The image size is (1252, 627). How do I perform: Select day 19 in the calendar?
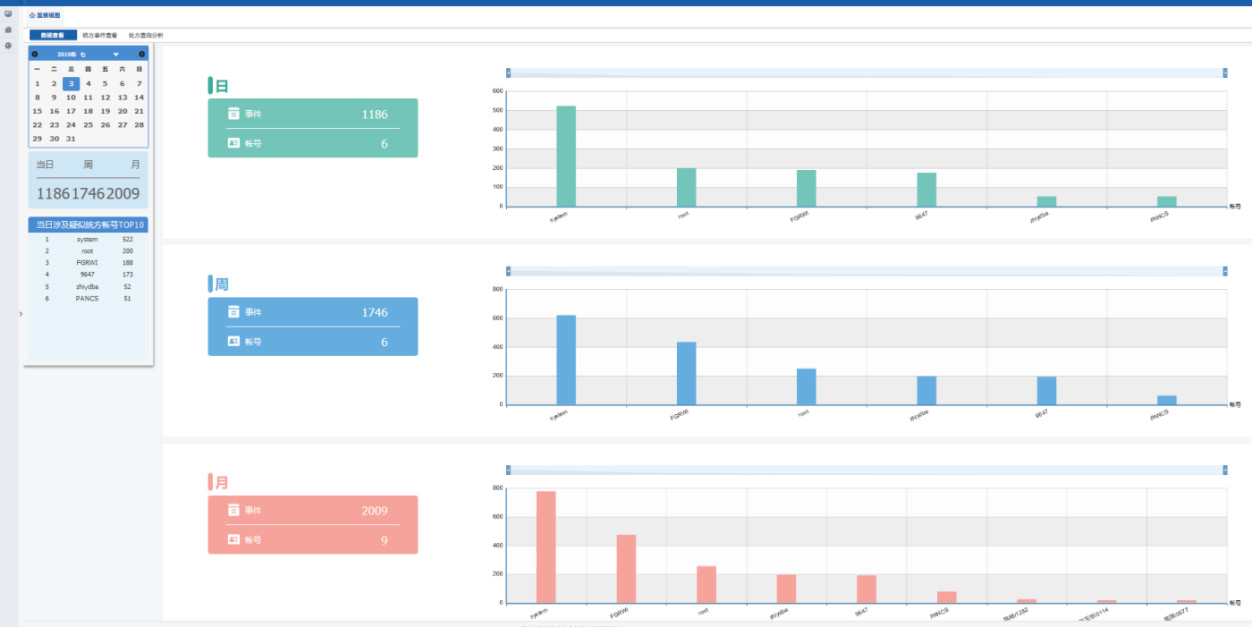pos(105,111)
